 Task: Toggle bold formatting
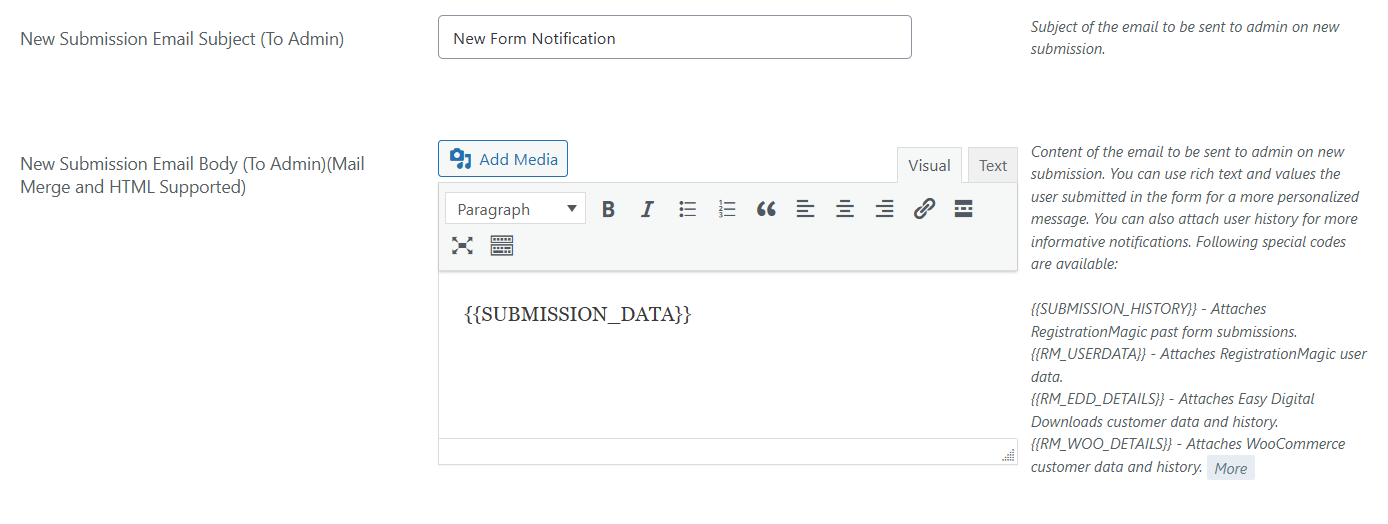[608, 209]
